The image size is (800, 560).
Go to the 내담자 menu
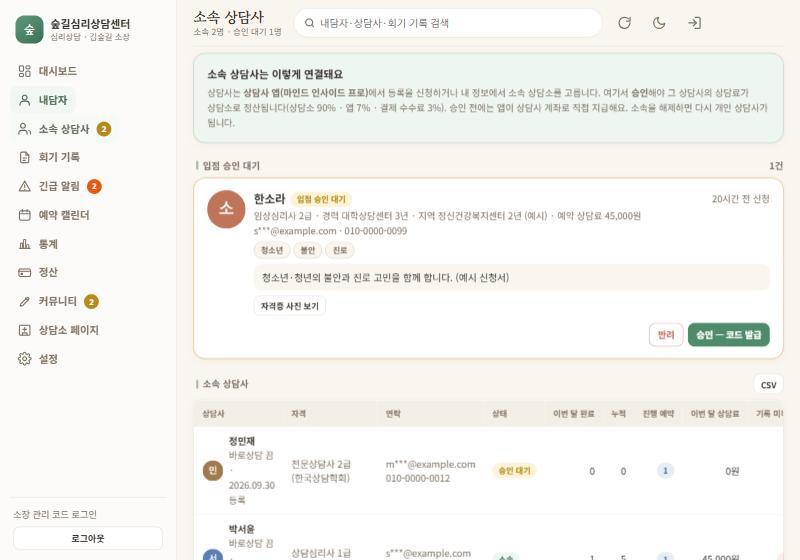(x=43, y=100)
